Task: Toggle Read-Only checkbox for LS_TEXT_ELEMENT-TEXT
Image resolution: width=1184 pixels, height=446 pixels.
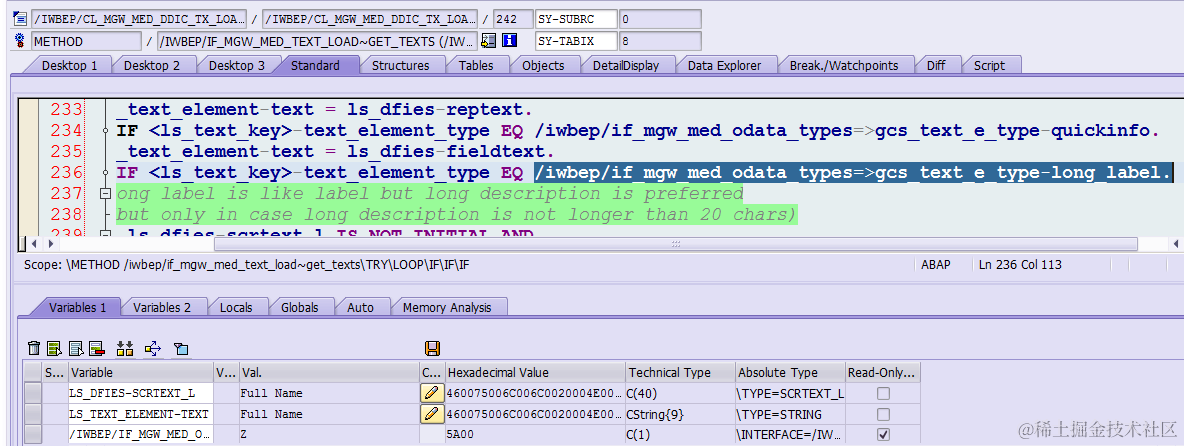Action: (x=883, y=414)
